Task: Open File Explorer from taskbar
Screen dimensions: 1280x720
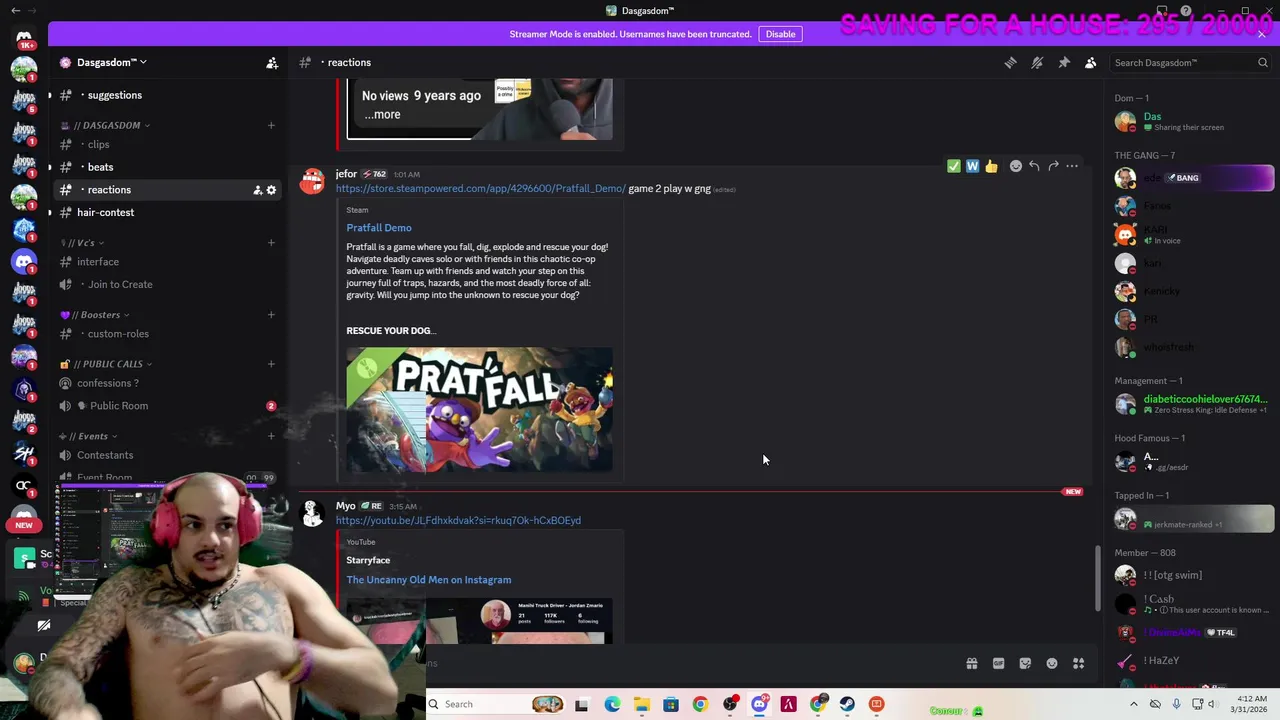Action: click(x=641, y=704)
